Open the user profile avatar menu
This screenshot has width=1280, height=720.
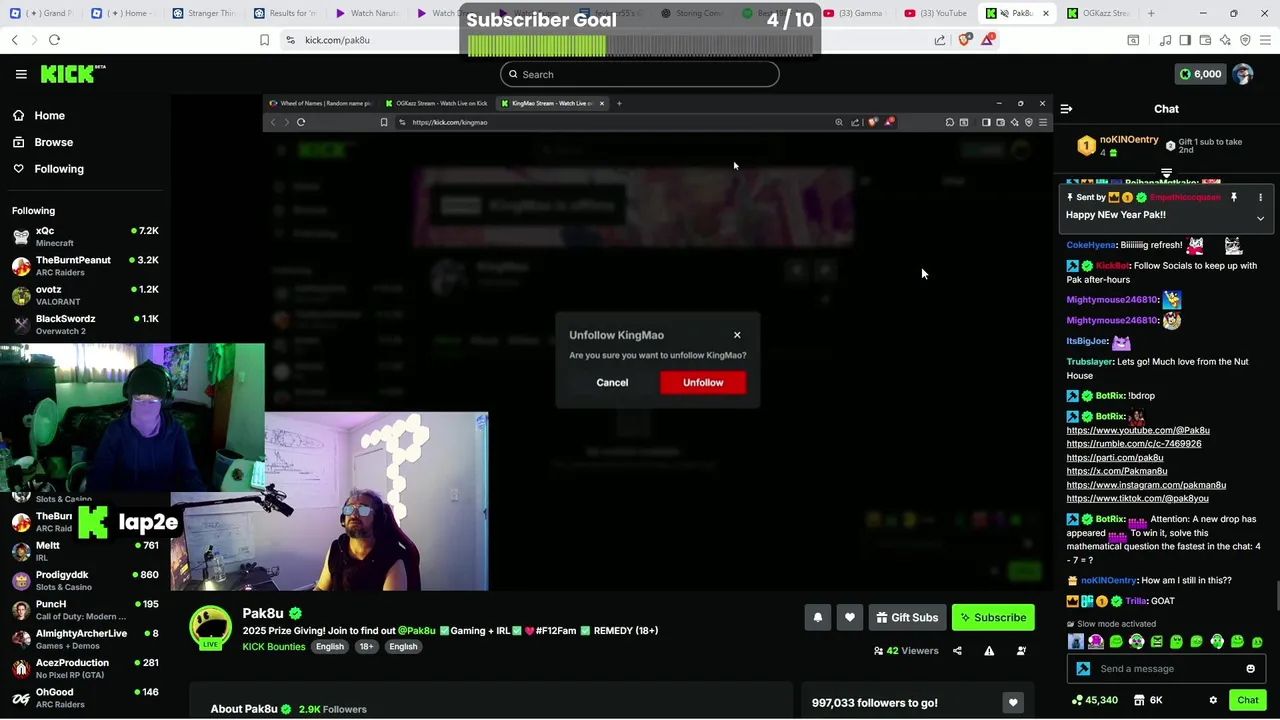(1243, 74)
